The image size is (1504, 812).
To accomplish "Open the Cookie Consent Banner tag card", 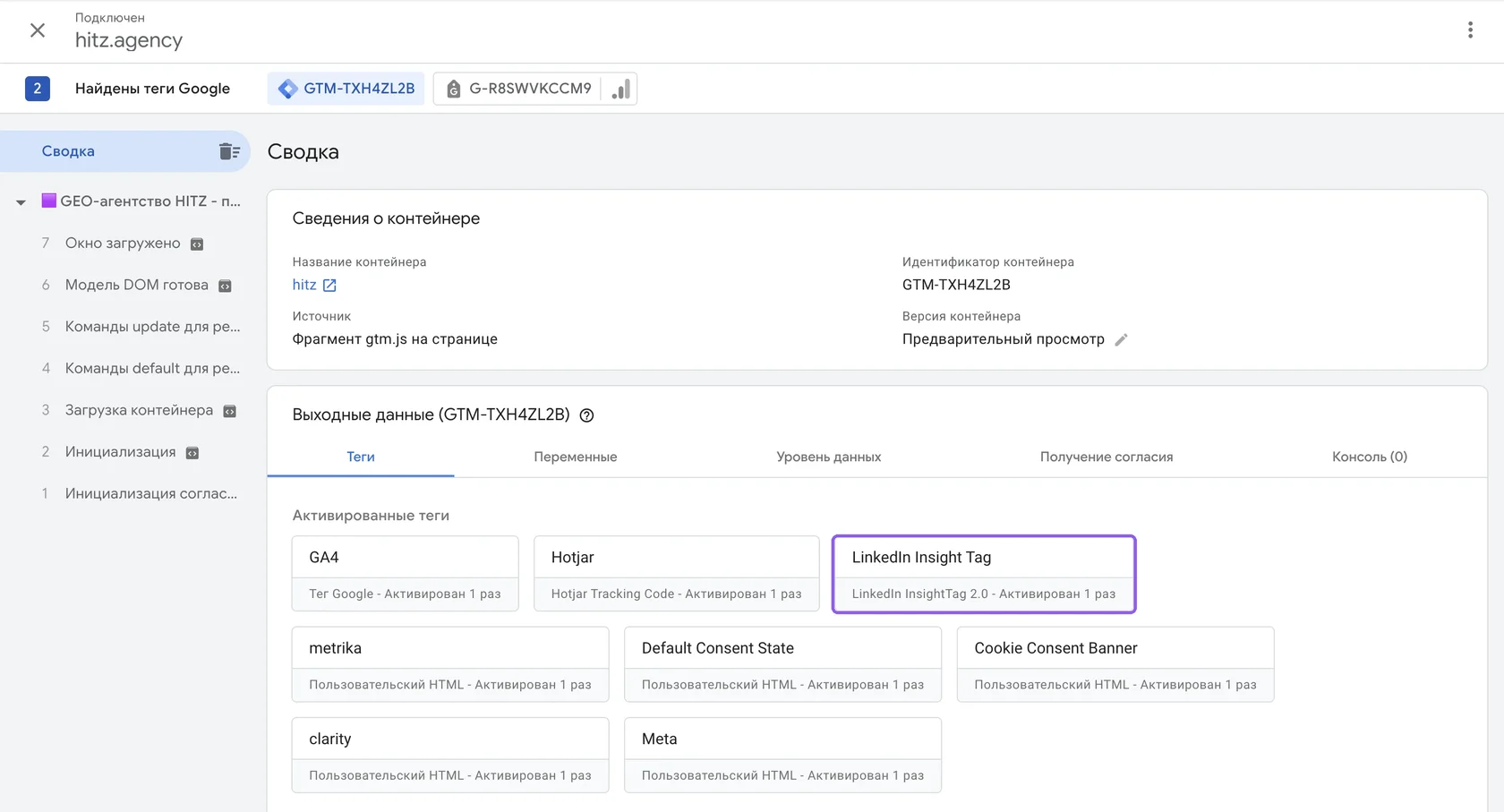I will (1115, 664).
